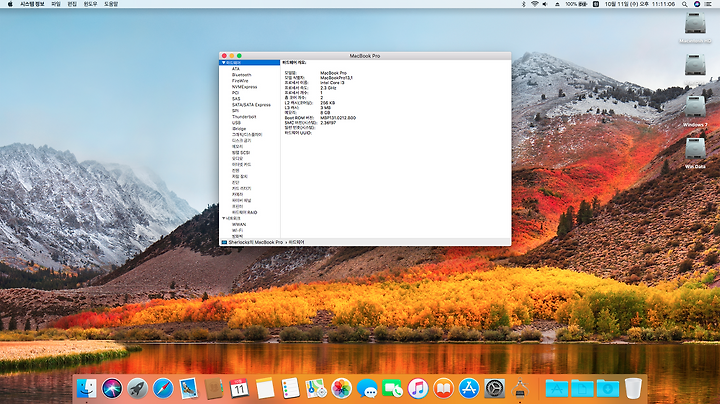Open Calendar showing 11 in Dock
720x404 pixels.
pyautogui.click(x=239, y=388)
